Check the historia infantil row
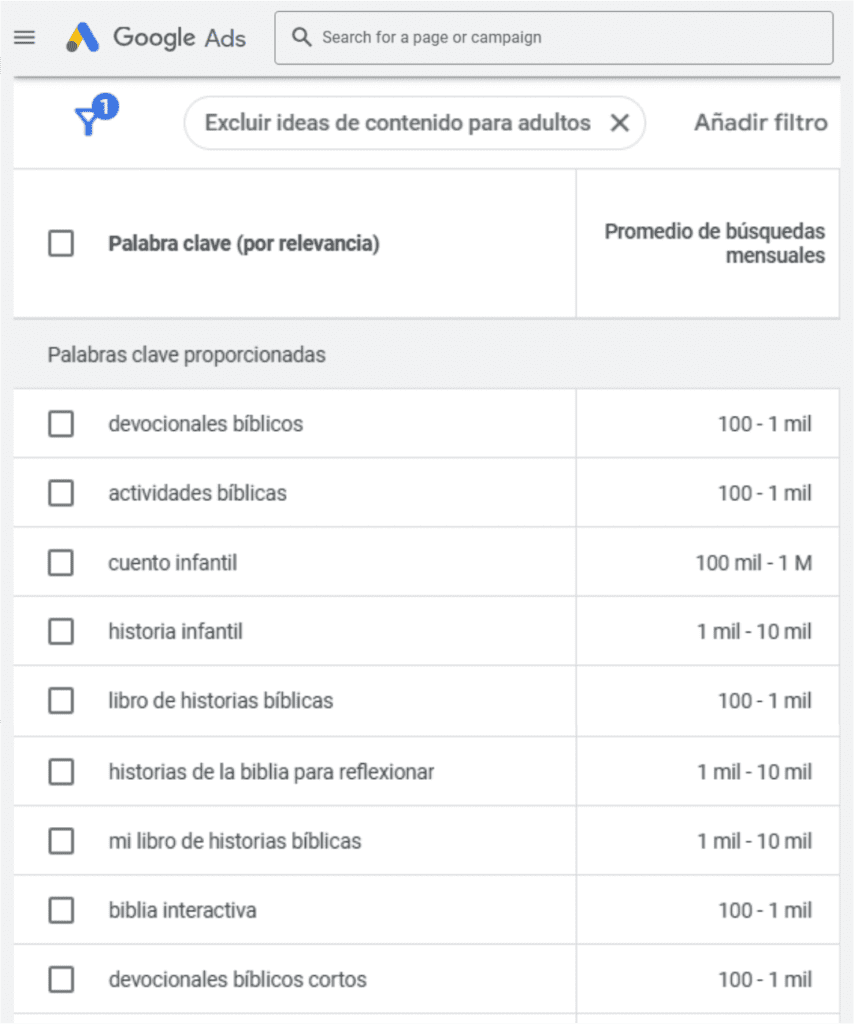This screenshot has width=854, height=1024. coord(61,632)
